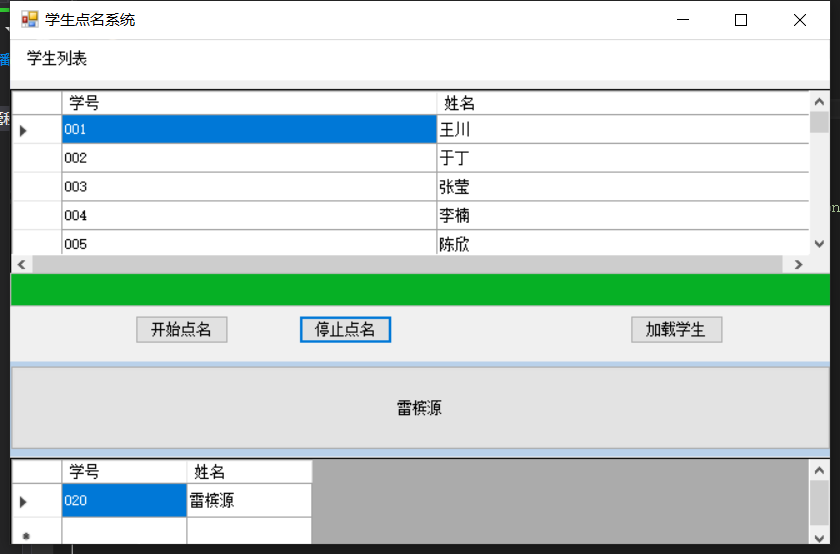Select the cell 005
Viewport: 840px width, 554px height.
coord(249,243)
